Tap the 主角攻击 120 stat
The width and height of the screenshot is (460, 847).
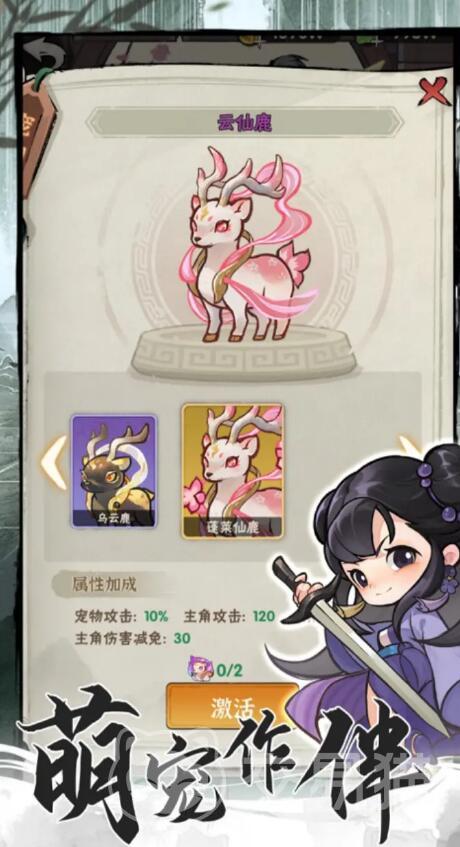(229, 616)
